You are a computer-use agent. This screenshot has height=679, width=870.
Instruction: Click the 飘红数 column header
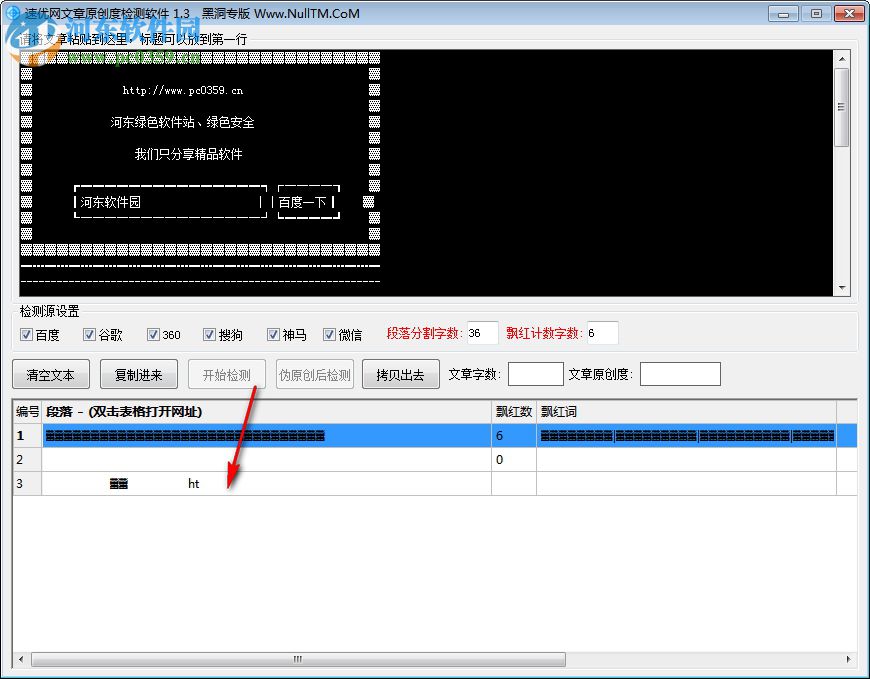point(514,412)
